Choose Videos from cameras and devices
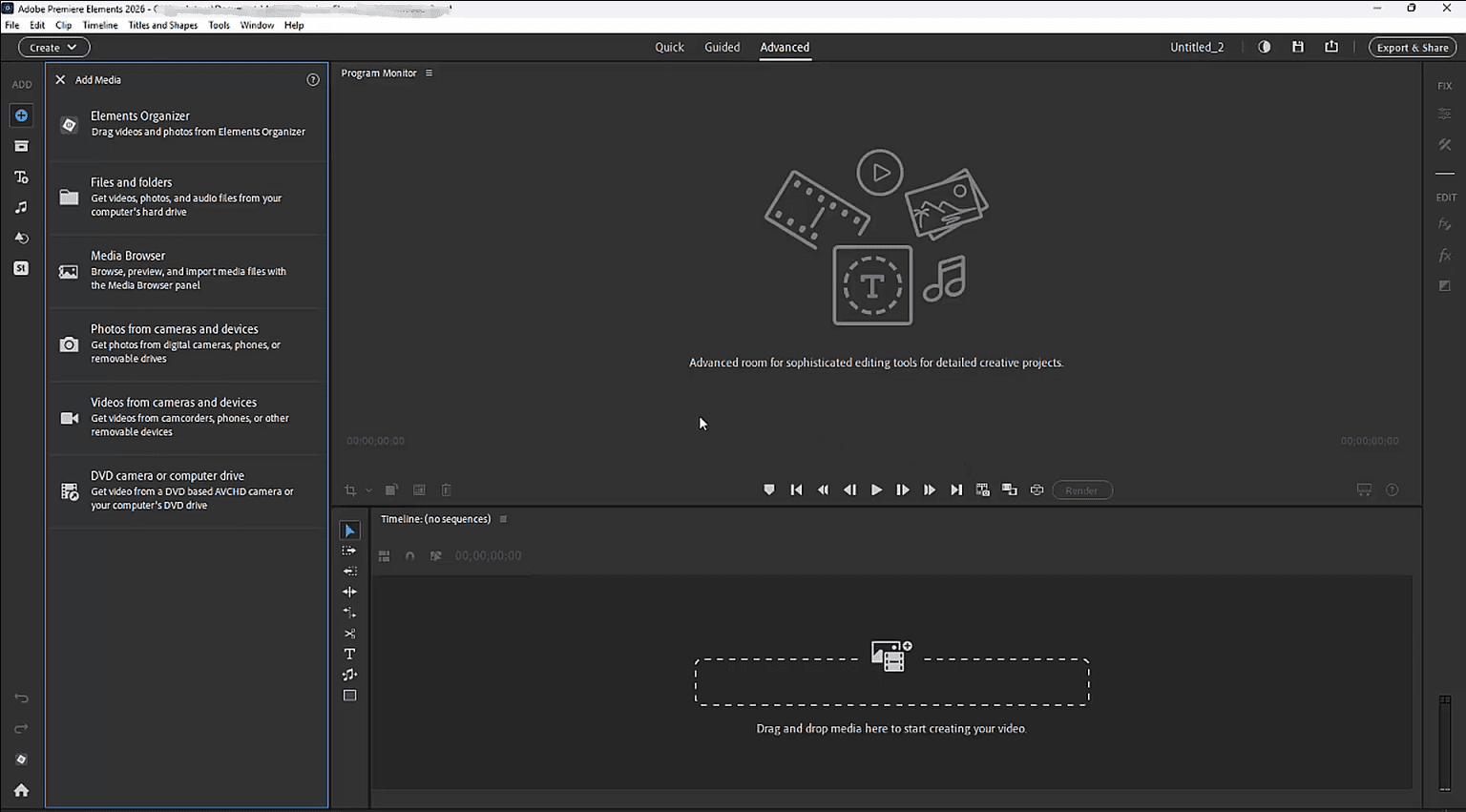Viewport: 1466px width, 812px height. click(x=187, y=417)
